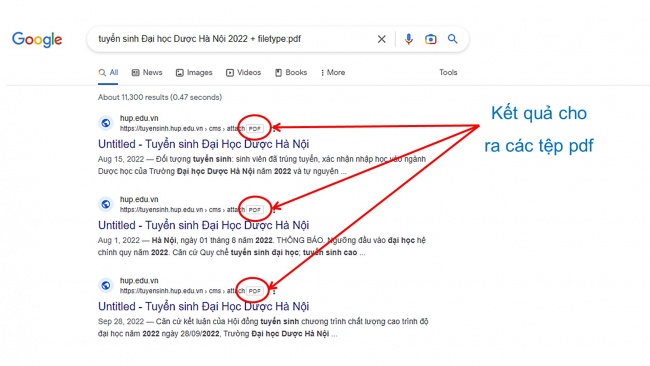Click the magnifier search button
650x366 pixels.
point(452,39)
